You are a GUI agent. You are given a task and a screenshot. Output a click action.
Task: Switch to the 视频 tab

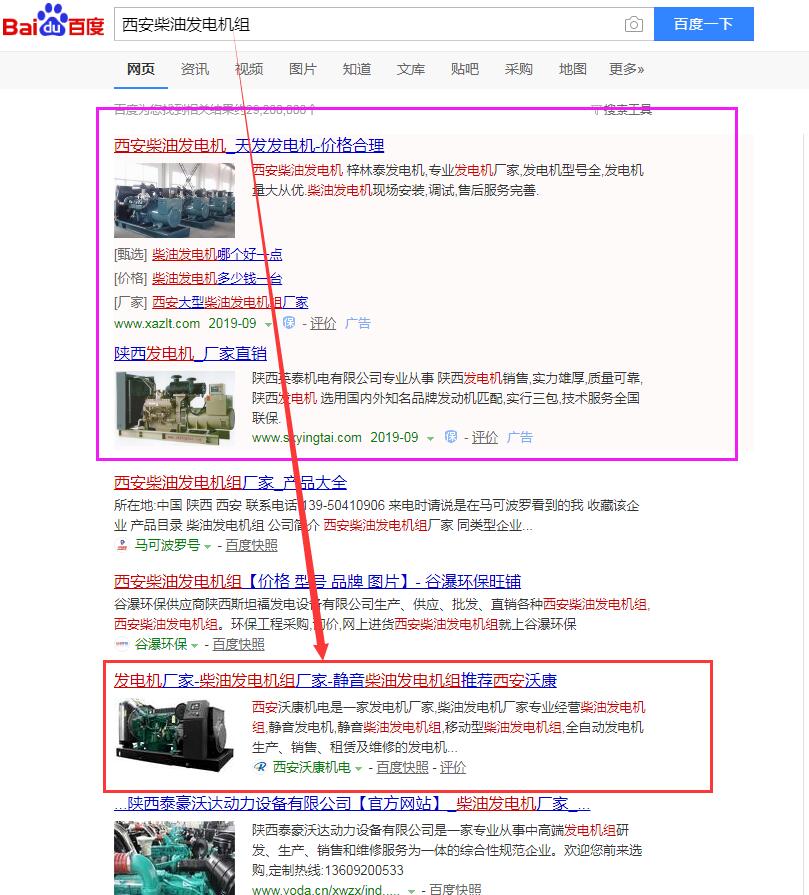tap(248, 70)
